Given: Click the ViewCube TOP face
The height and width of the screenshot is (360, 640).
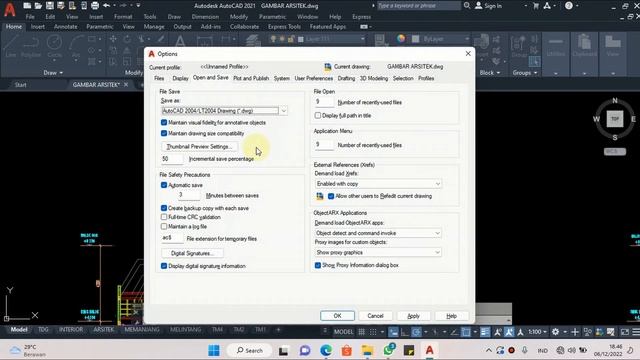Looking at the screenshot, I should click(x=615, y=119).
